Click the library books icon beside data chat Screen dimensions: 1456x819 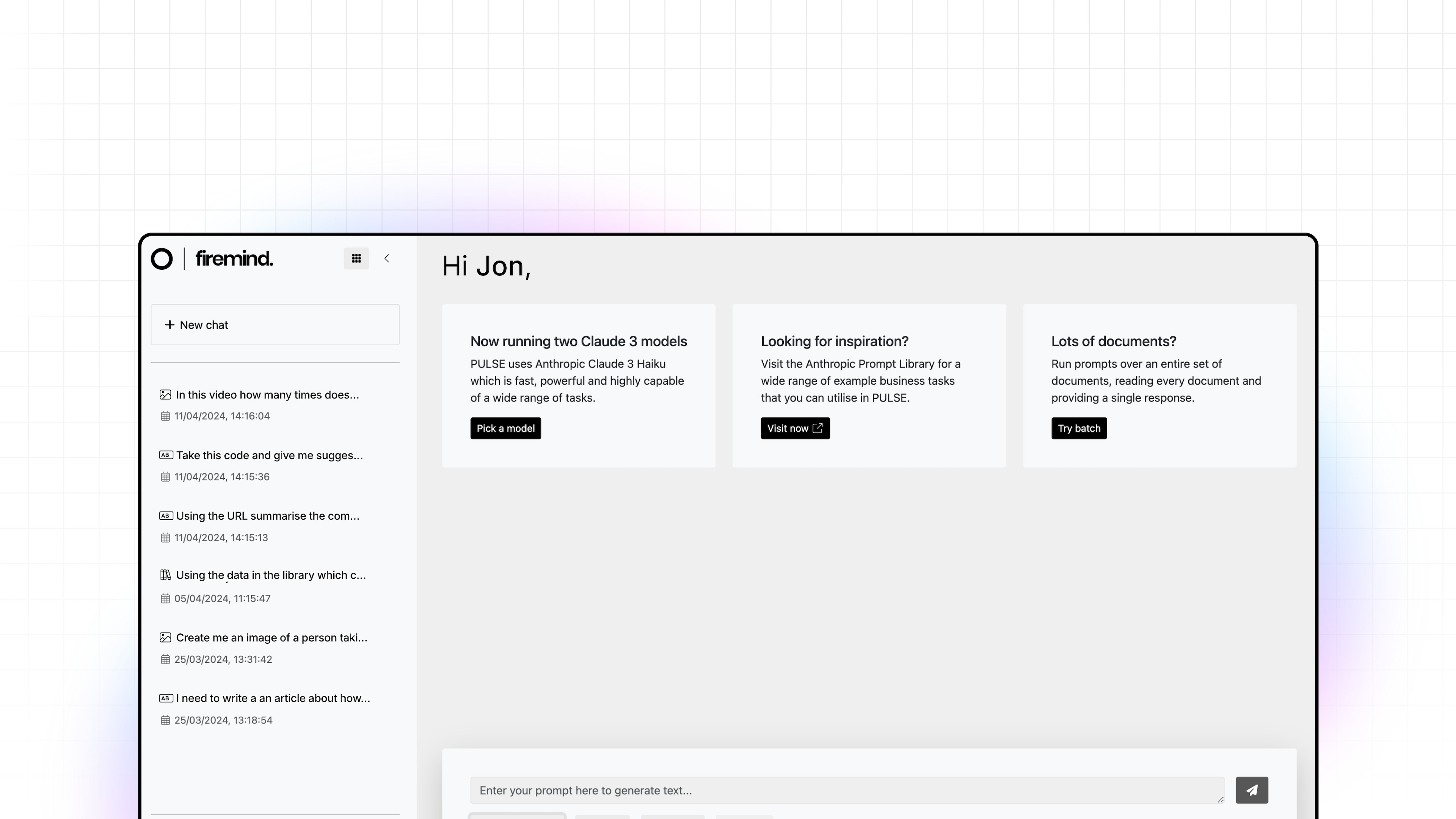click(x=165, y=575)
